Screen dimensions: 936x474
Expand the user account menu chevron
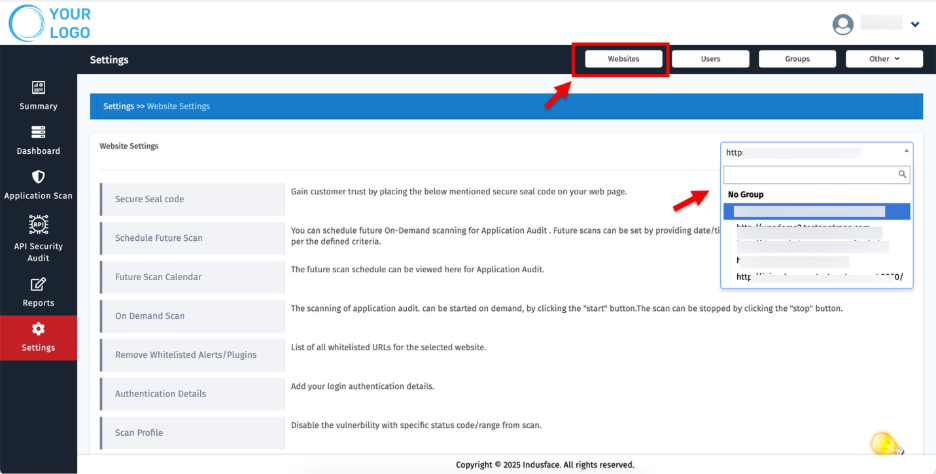[x=915, y=24]
